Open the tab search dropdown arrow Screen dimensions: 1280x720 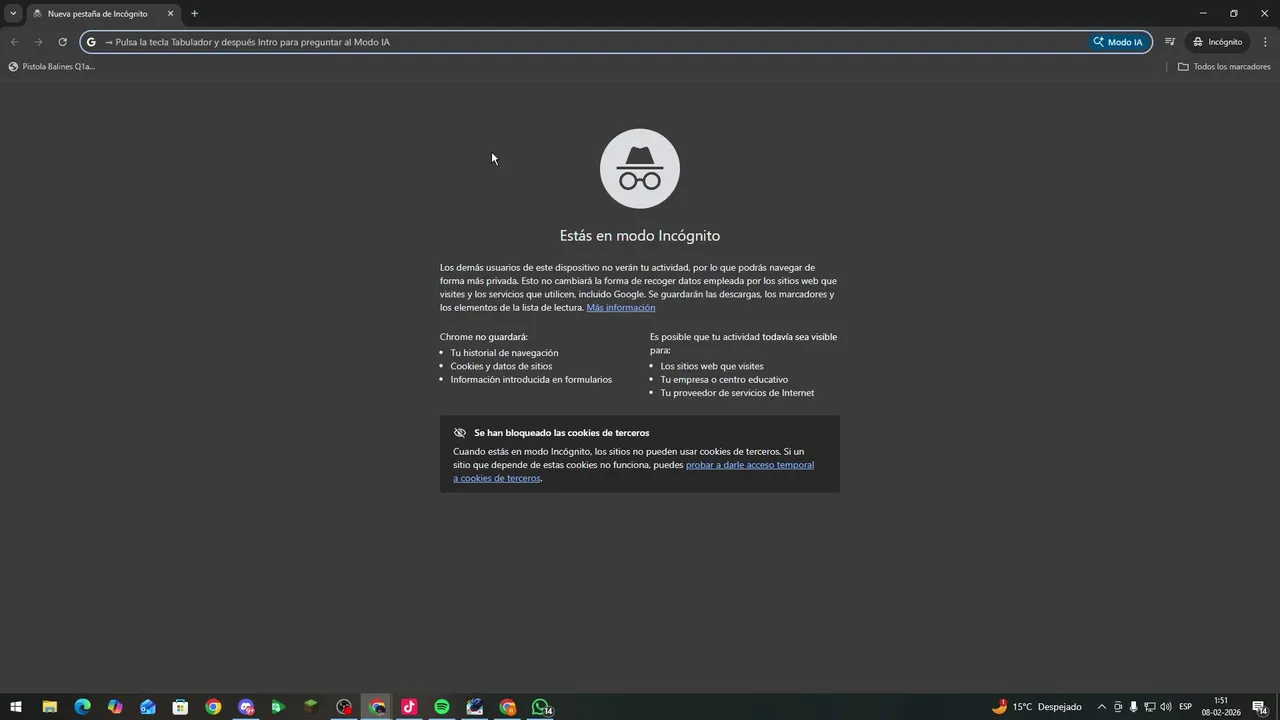pyautogui.click(x=13, y=13)
